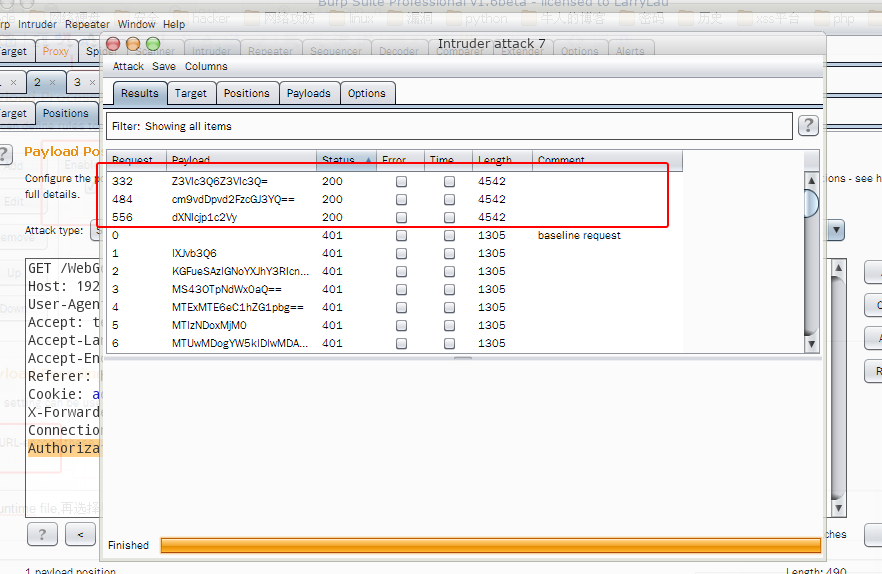Viewport: 882px width, 574px height.
Task: Tick Error checkbox for request 3
Action: click(x=401, y=289)
